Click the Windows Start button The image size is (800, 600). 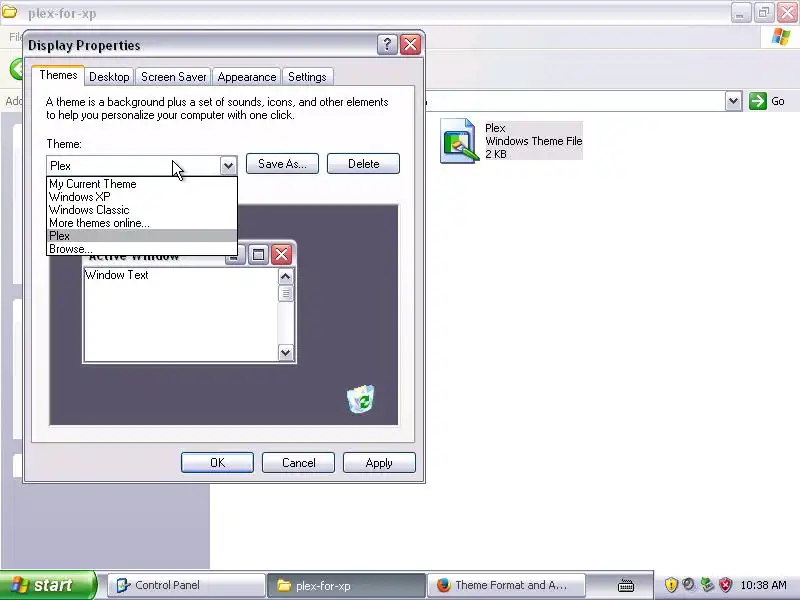click(x=48, y=585)
